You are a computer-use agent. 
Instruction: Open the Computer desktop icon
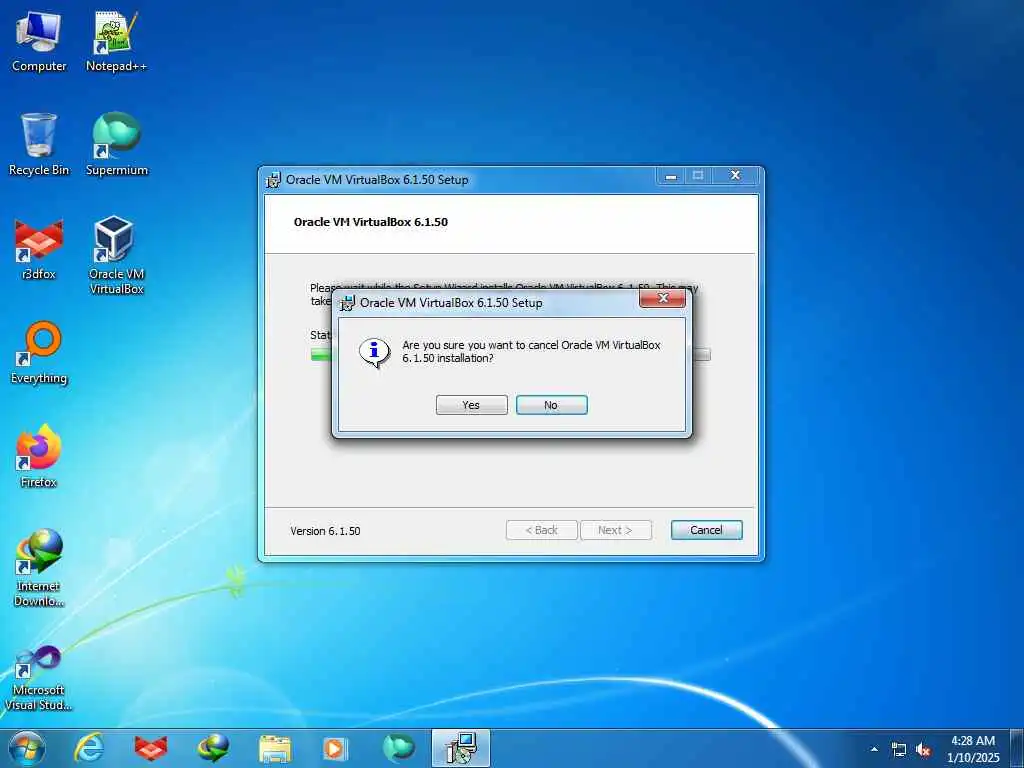pos(39,42)
